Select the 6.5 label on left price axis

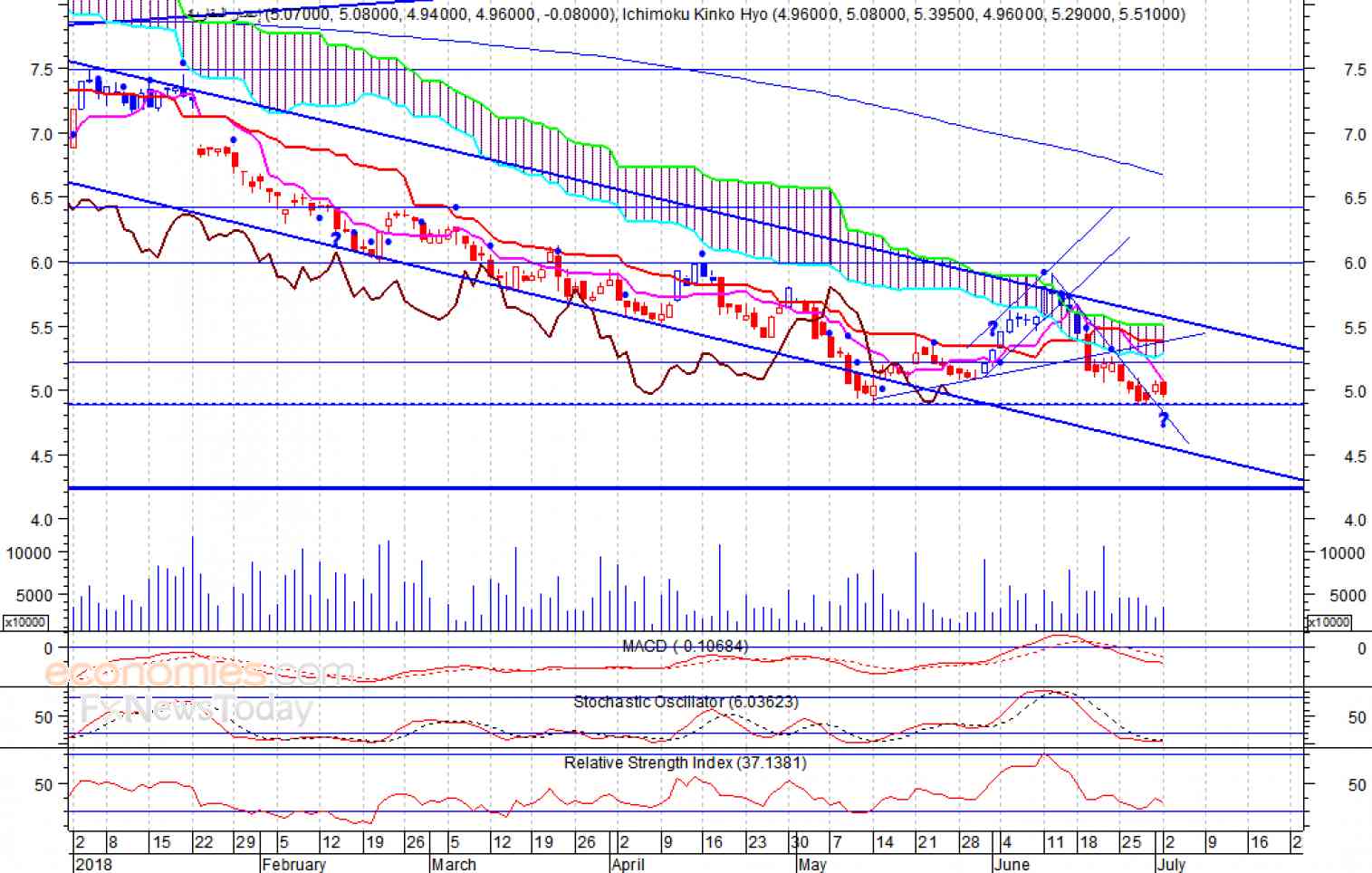pyautogui.click(x=43, y=198)
